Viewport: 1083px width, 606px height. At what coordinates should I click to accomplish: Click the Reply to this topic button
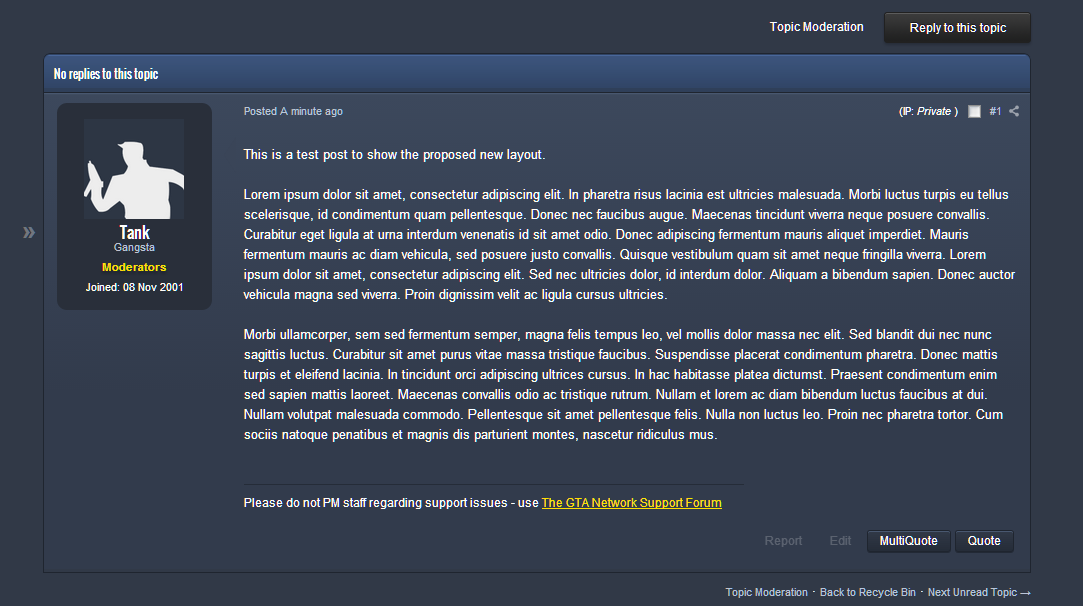(x=957, y=28)
